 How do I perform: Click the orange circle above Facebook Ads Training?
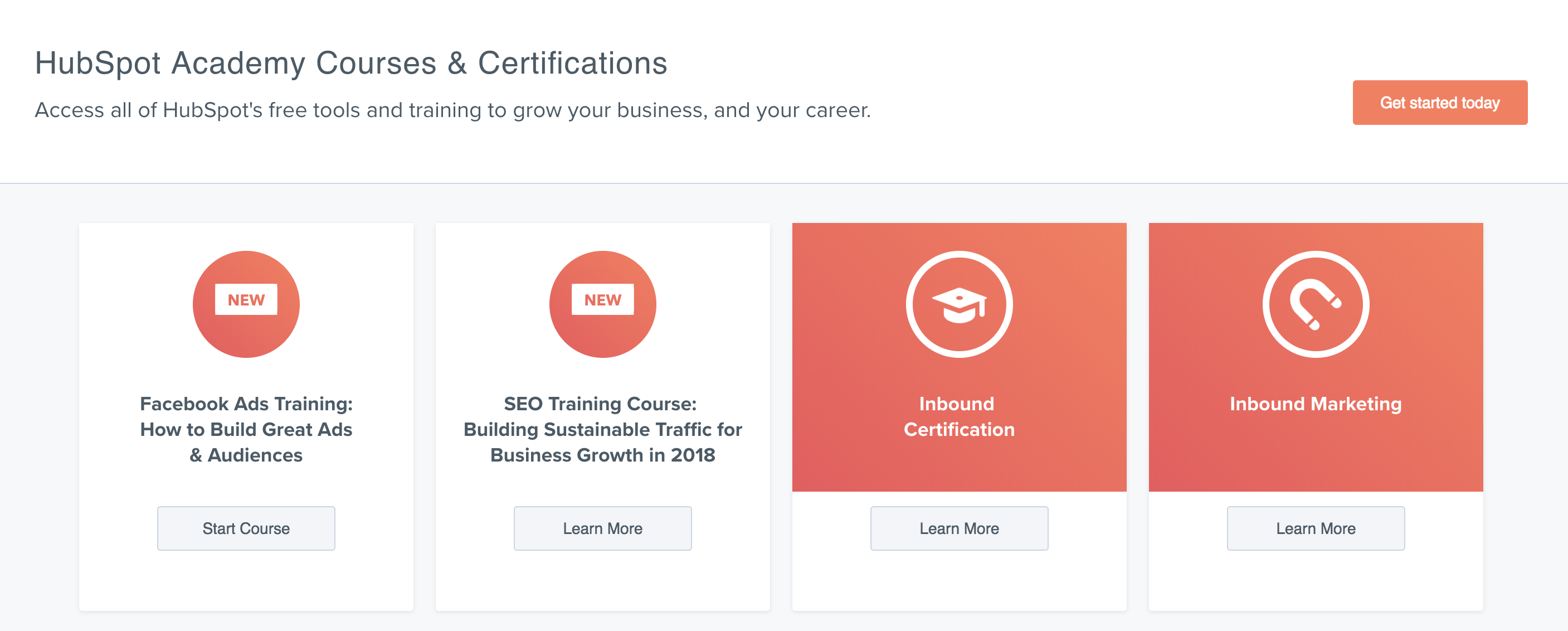[x=246, y=304]
